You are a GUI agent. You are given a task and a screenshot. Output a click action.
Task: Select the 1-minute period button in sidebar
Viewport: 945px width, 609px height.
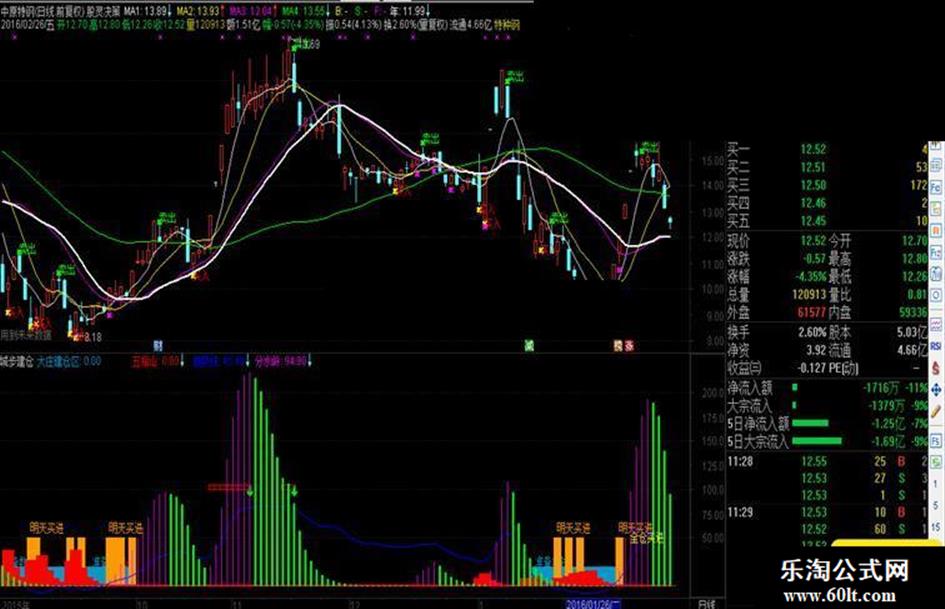coord(936,482)
